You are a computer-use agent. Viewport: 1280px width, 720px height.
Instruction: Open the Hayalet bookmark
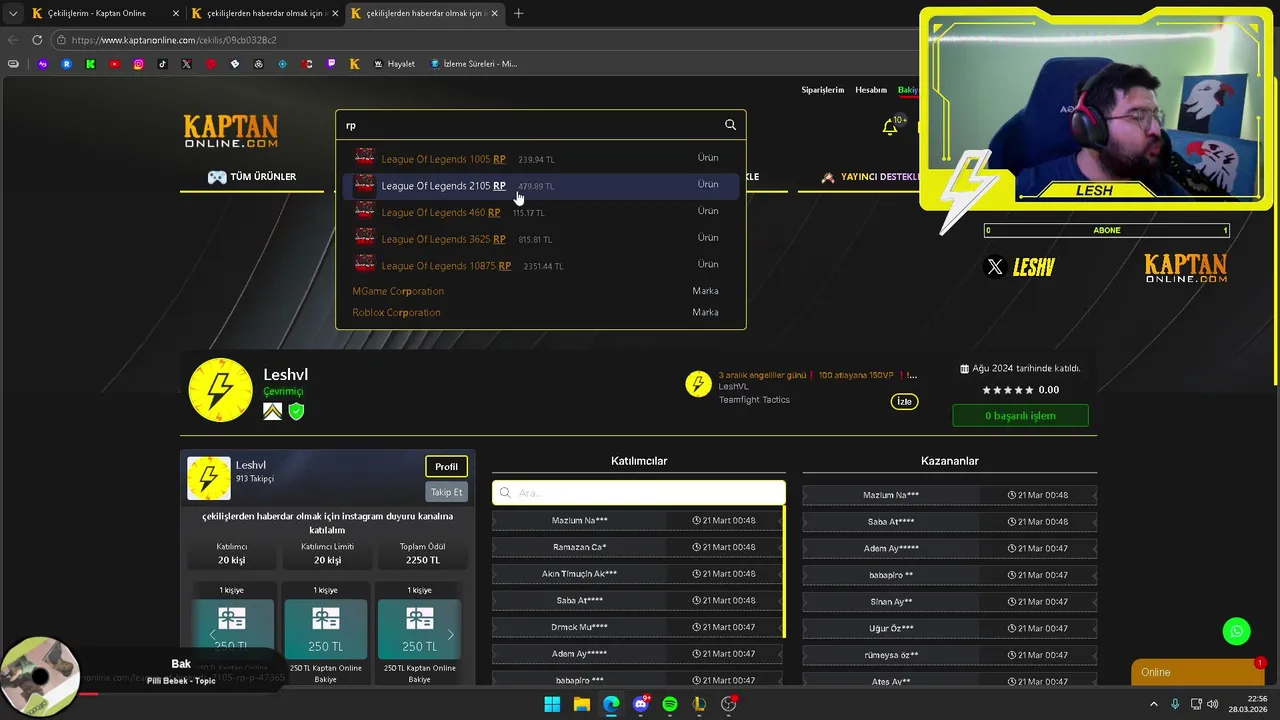[x=394, y=64]
